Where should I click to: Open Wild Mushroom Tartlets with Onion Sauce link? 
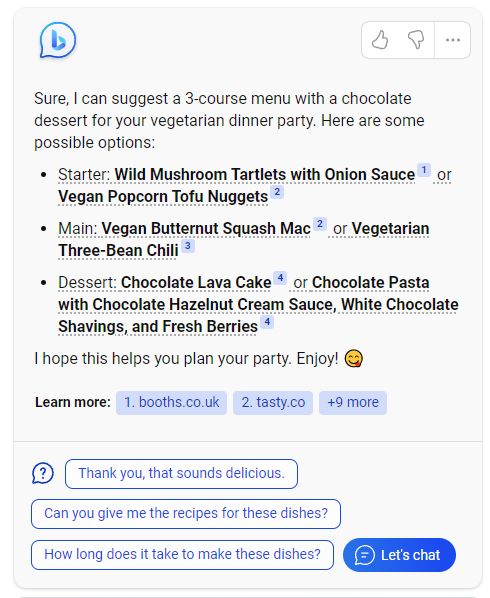coord(265,175)
